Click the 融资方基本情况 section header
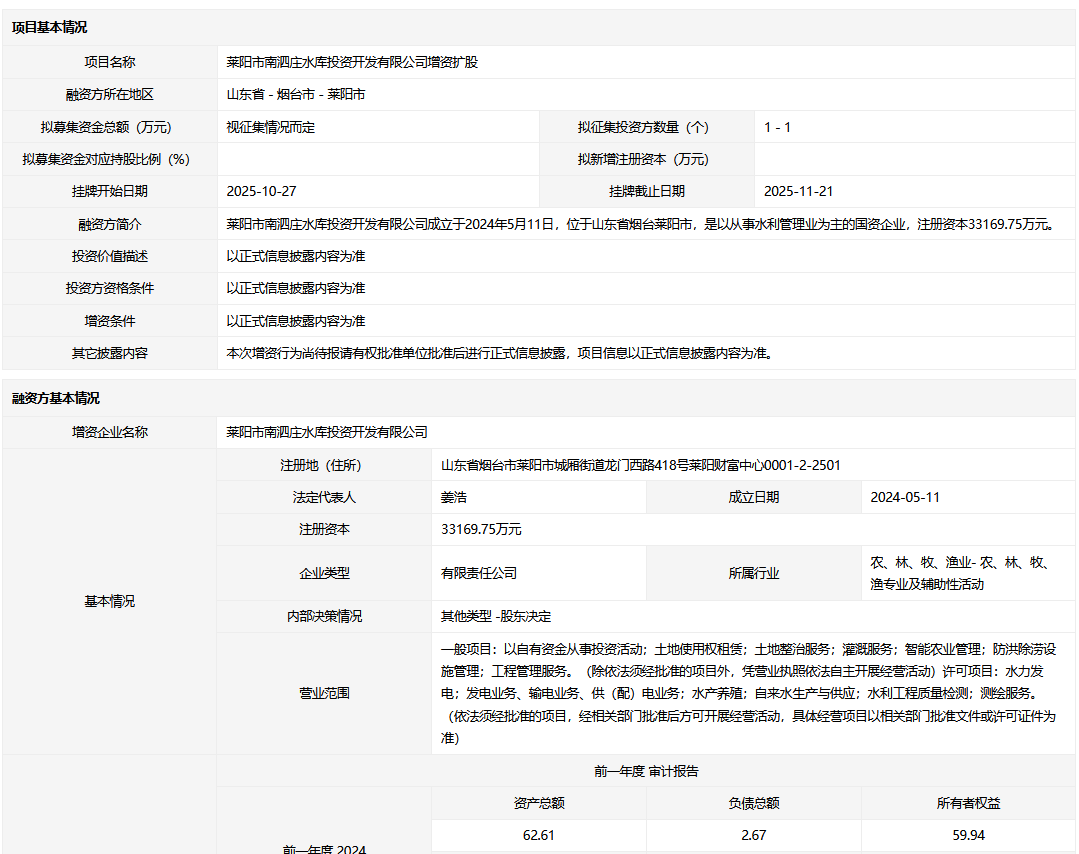The width and height of the screenshot is (1079, 854). (x=56, y=398)
